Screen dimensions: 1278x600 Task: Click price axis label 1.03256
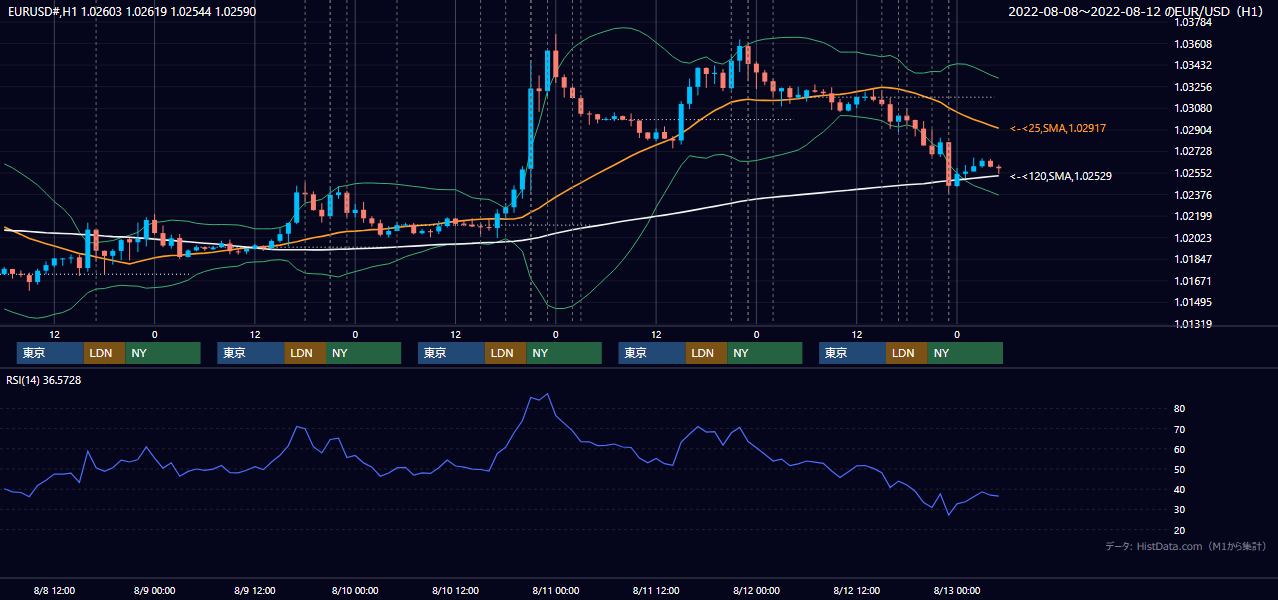[x=1194, y=87]
